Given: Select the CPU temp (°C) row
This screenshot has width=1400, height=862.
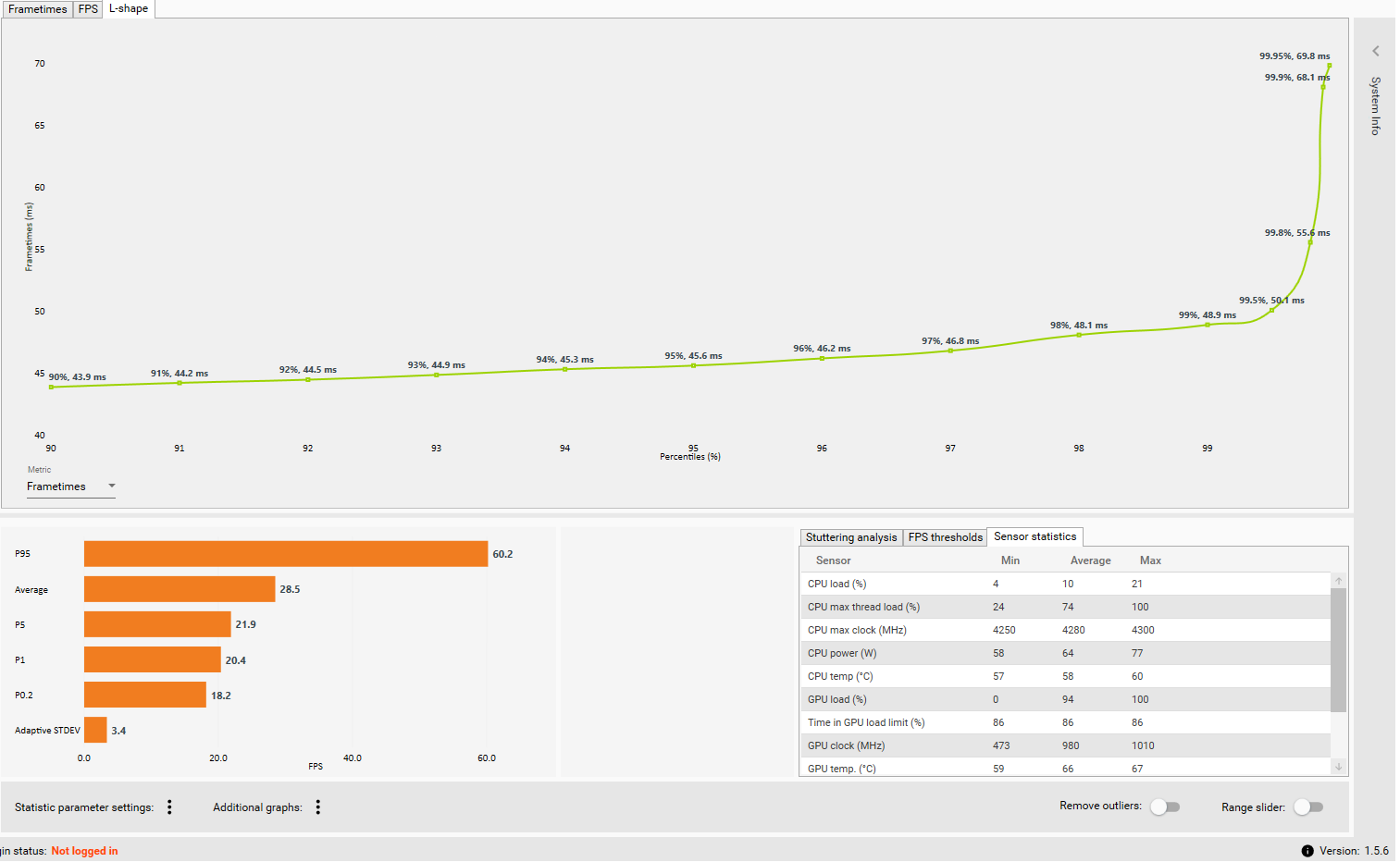Looking at the screenshot, I should 1065,676.
